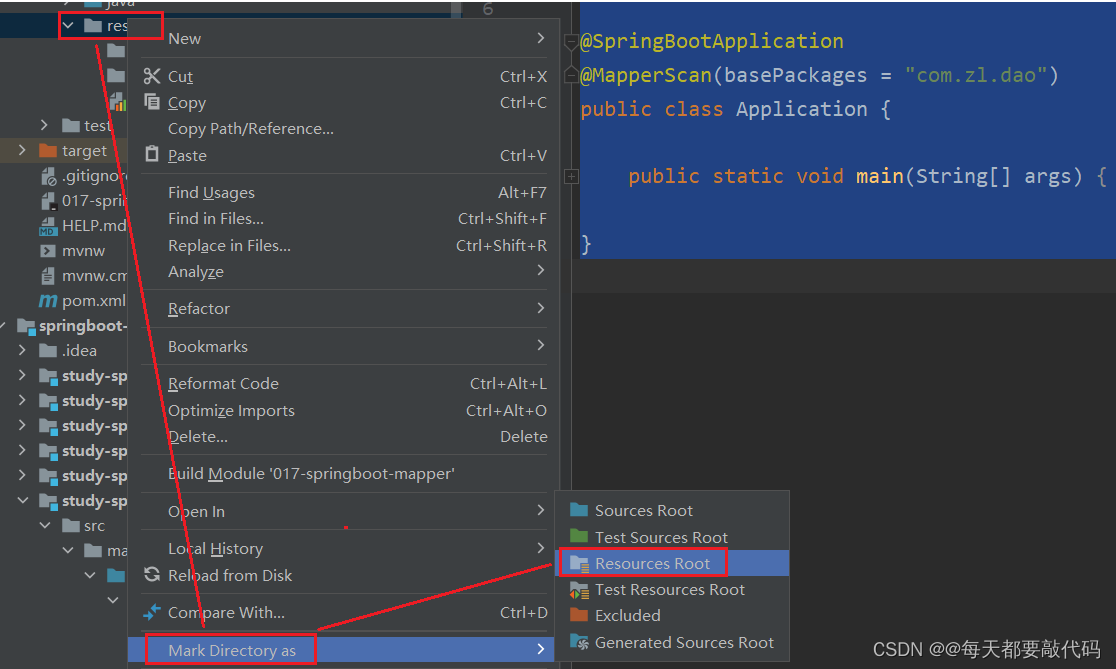Click the Compare With icon in the menu
Viewport: 1116px width, 669px height.
[152, 613]
